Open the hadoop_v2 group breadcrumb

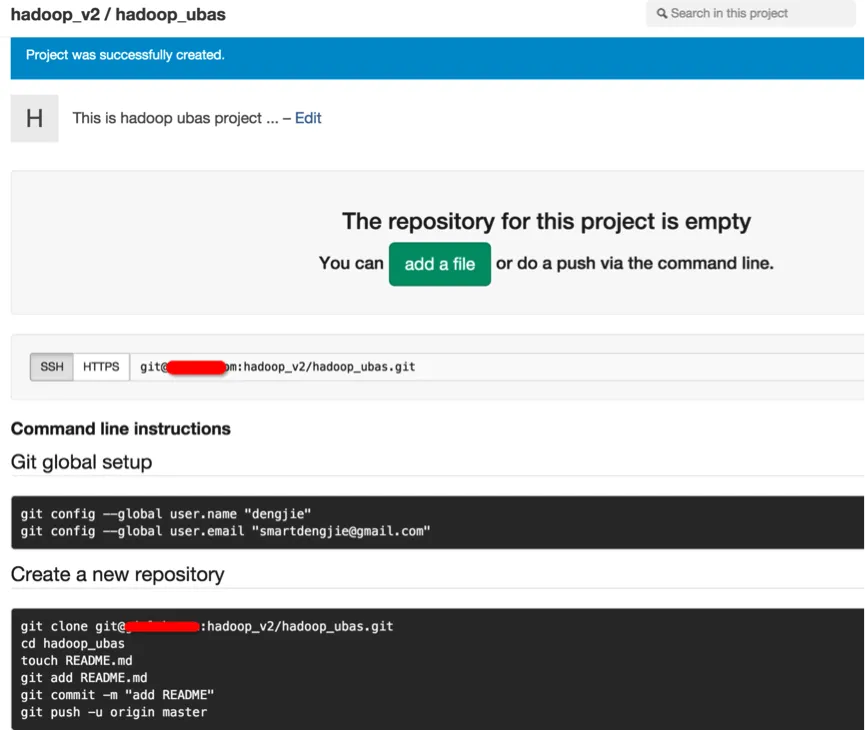point(52,15)
